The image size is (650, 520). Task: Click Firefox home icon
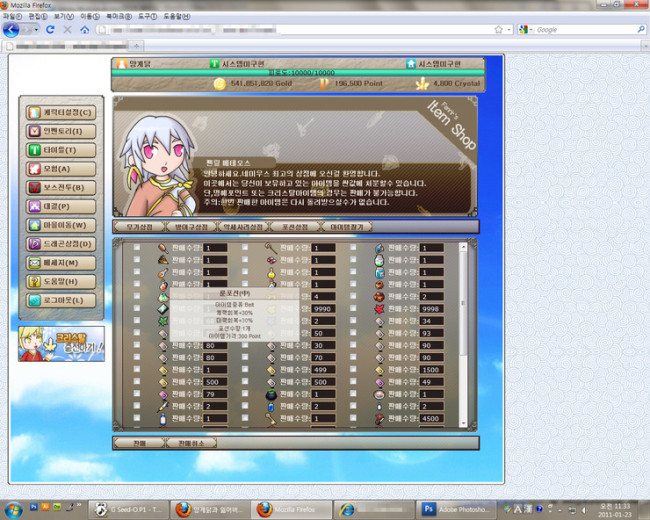tap(85, 29)
